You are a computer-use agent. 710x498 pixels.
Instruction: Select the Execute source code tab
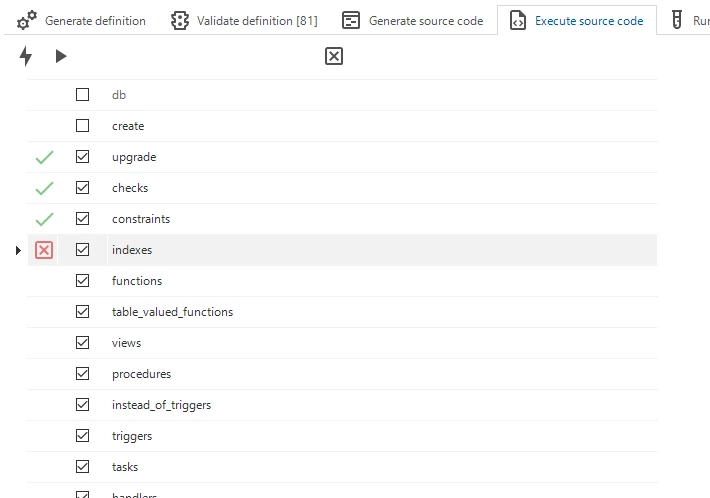[x=577, y=20]
